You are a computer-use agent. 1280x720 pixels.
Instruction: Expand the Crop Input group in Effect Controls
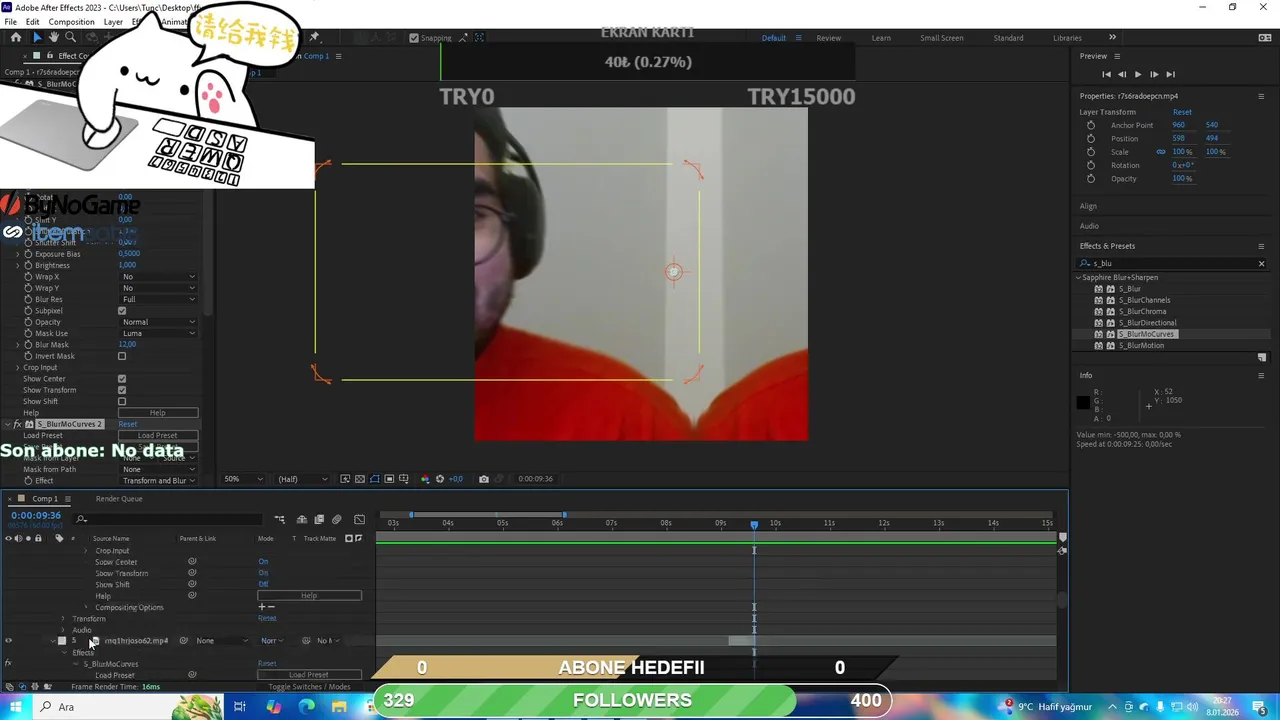[17, 368]
